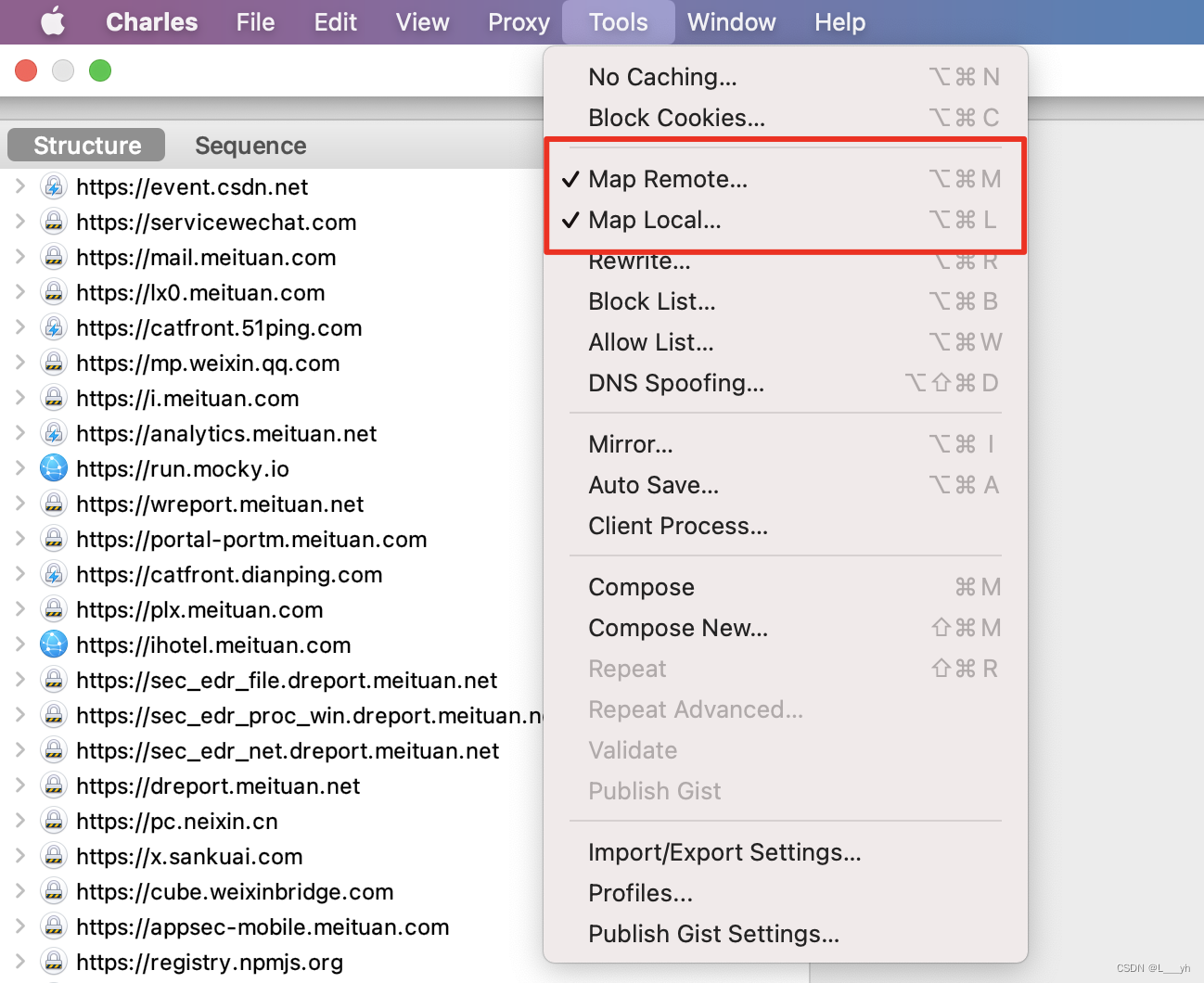Image resolution: width=1204 pixels, height=983 pixels.
Task: Click the lock icon beside cube.weixinbridge.com
Action: pos(54,891)
